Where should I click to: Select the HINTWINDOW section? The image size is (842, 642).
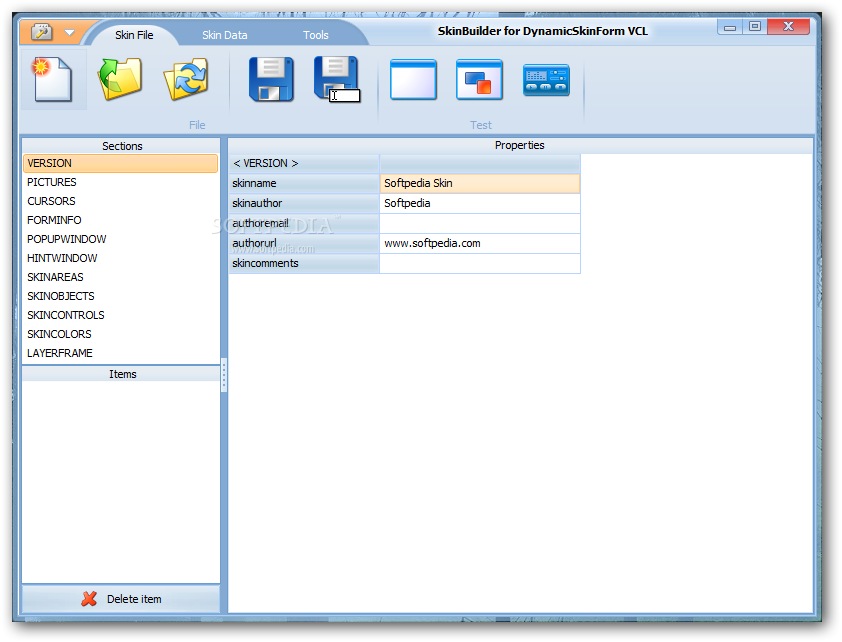click(x=120, y=258)
